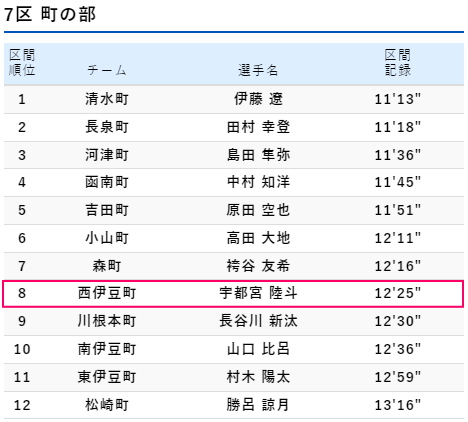This screenshot has width=468, height=422.
Task: Select team name 吉田町
Action: pos(107,210)
